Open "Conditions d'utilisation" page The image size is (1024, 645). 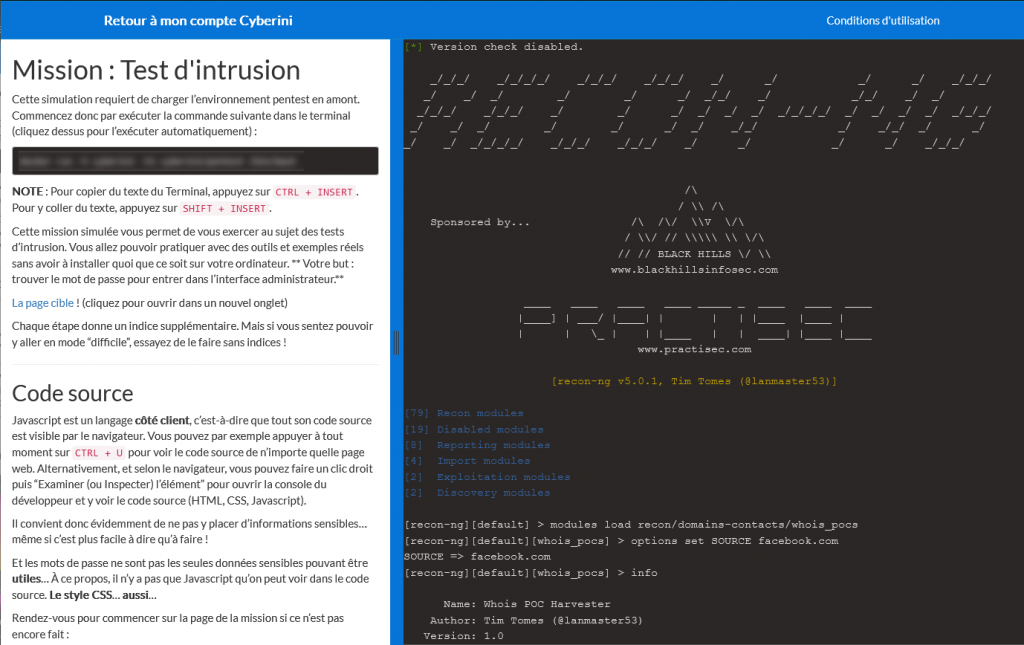coord(882,19)
